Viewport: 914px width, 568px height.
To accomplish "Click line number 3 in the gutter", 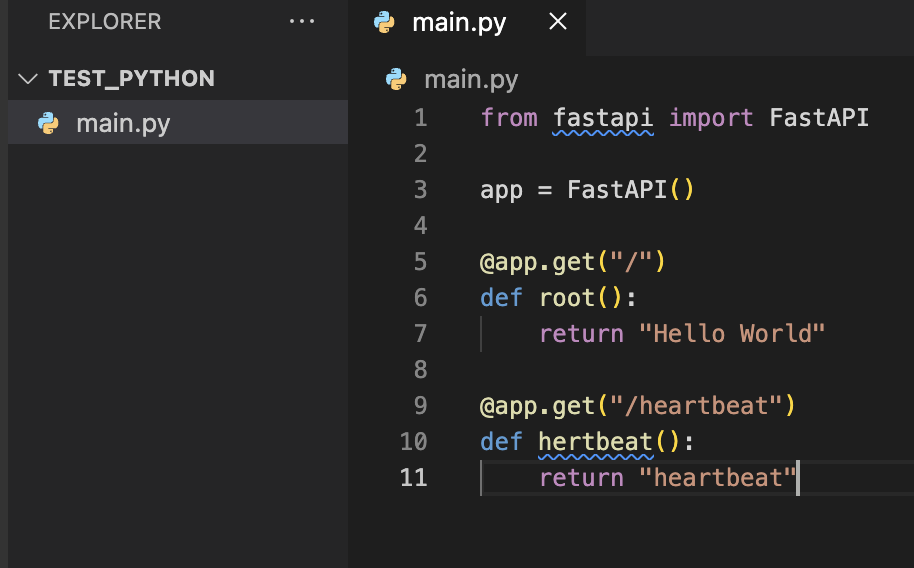I will [421, 190].
